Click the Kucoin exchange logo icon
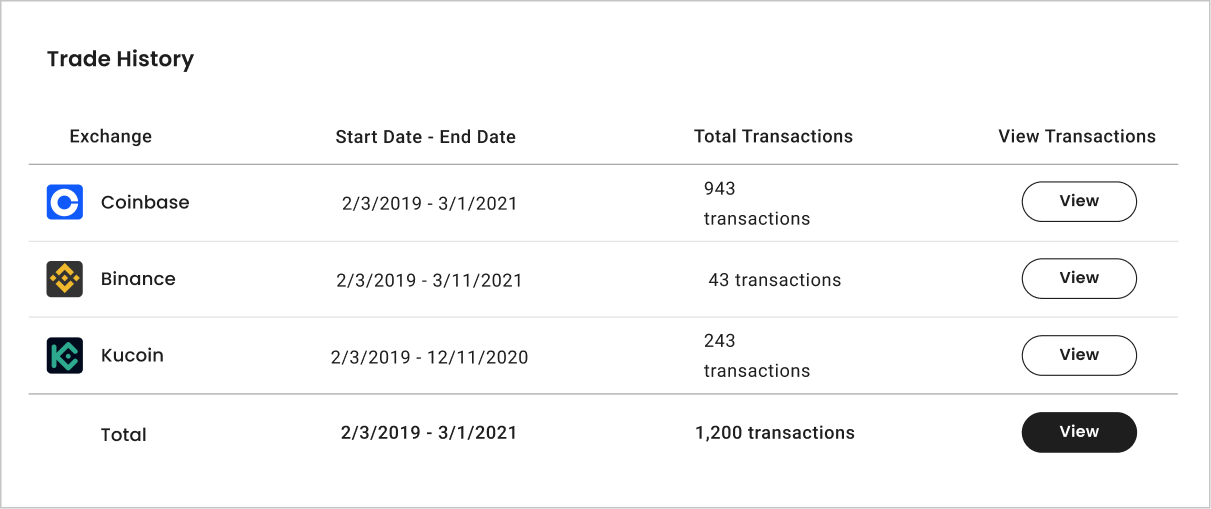Screen dimensions: 1211x509 (65, 356)
